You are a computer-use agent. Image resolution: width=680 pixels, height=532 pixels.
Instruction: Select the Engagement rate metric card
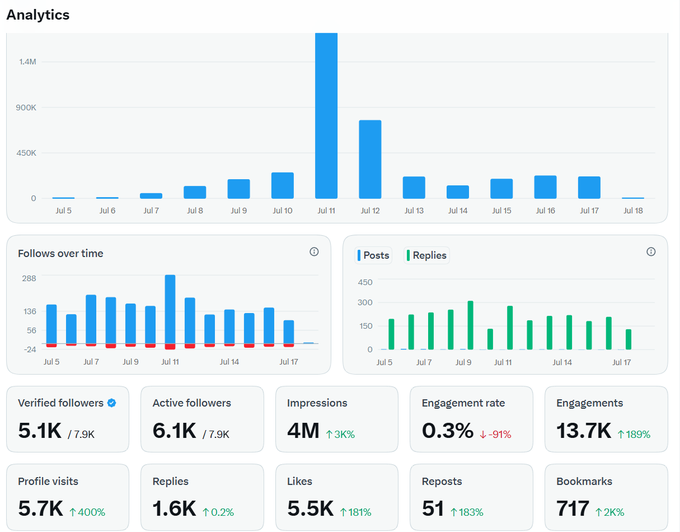pyautogui.click(x=471, y=419)
